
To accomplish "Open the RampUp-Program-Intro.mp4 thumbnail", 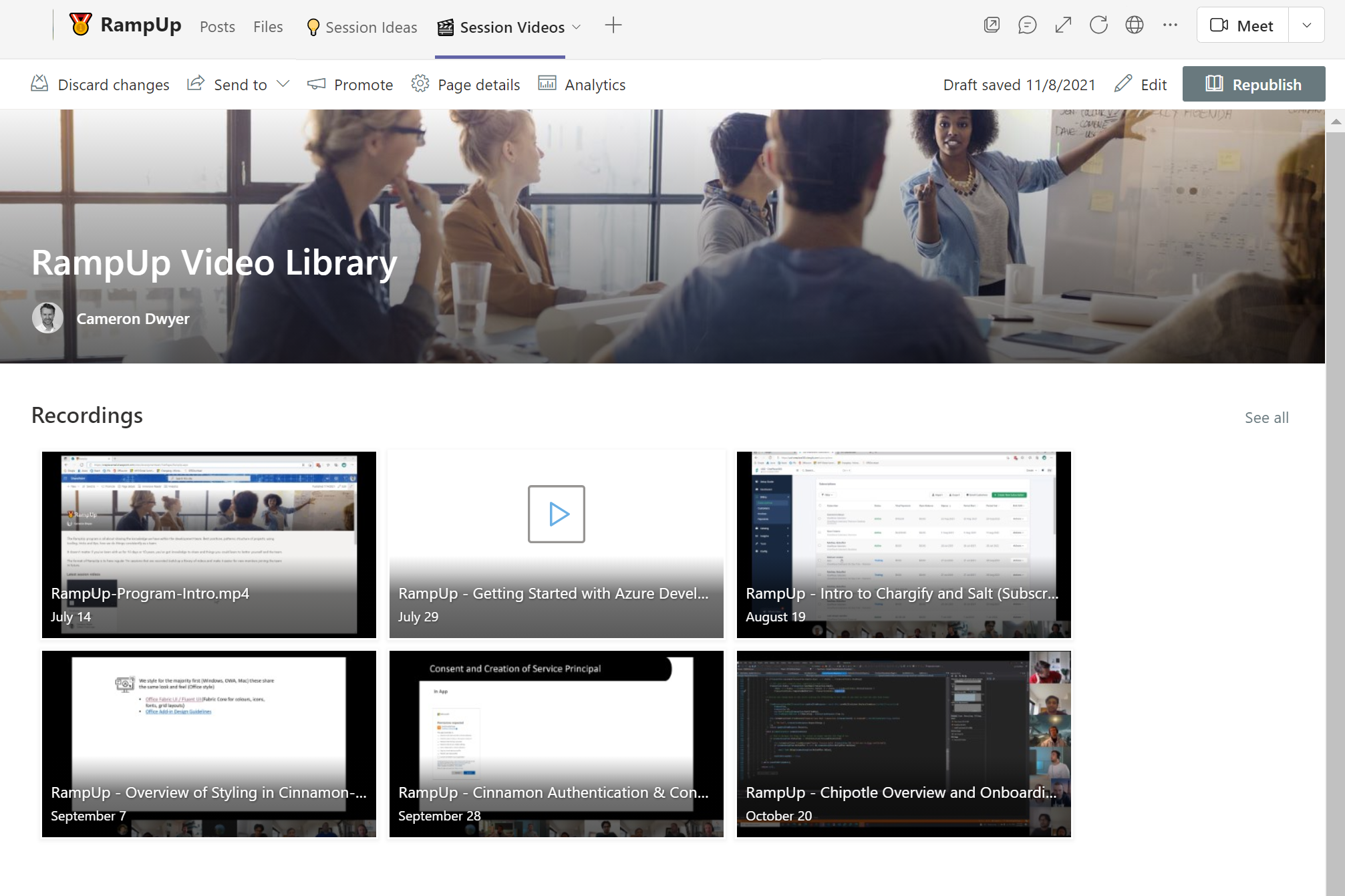I will pyautogui.click(x=208, y=544).
